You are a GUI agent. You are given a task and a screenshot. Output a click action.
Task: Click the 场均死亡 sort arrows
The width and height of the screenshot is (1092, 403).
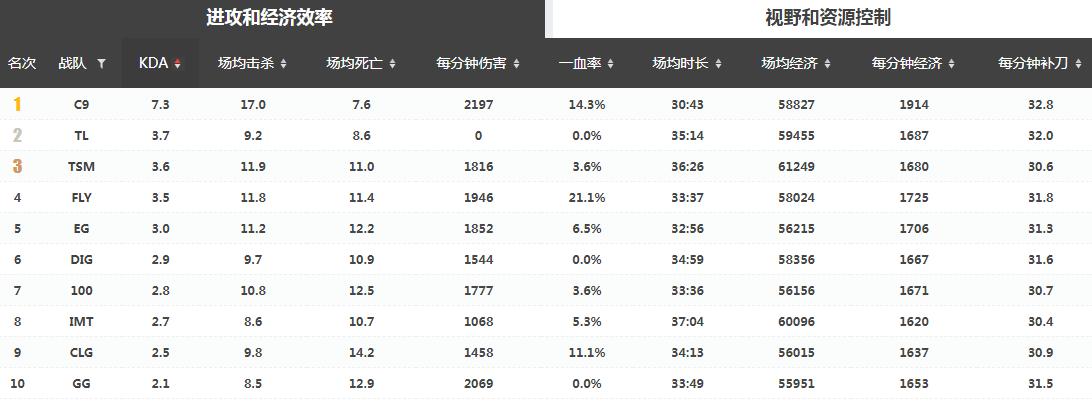pyautogui.click(x=392, y=64)
